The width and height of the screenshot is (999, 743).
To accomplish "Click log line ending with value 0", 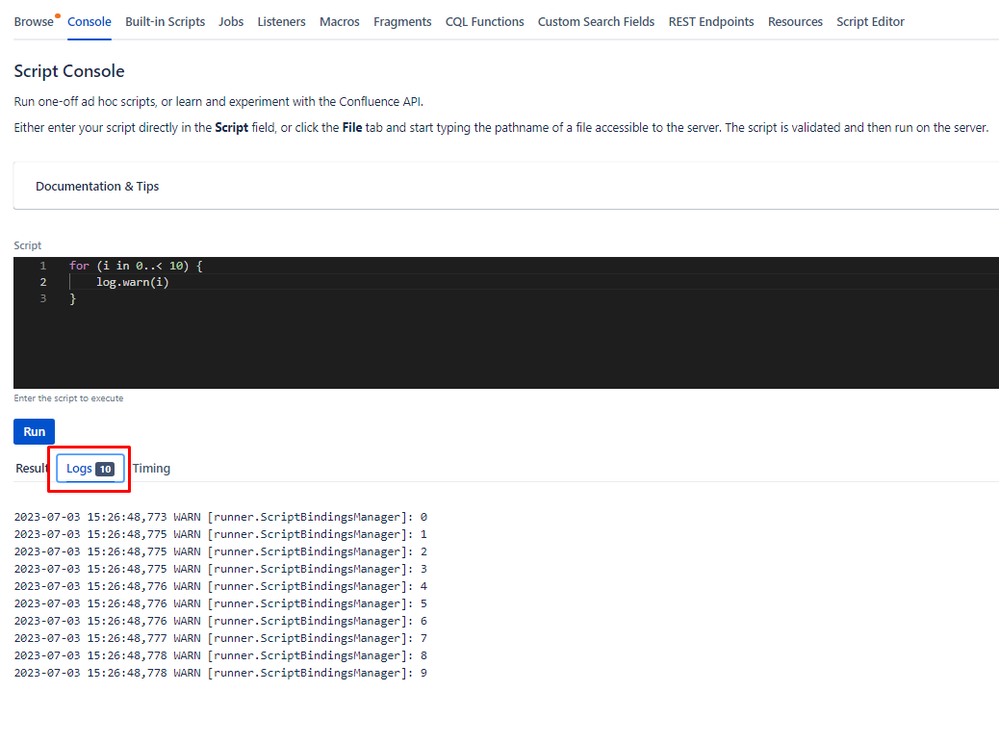I will pos(220,517).
